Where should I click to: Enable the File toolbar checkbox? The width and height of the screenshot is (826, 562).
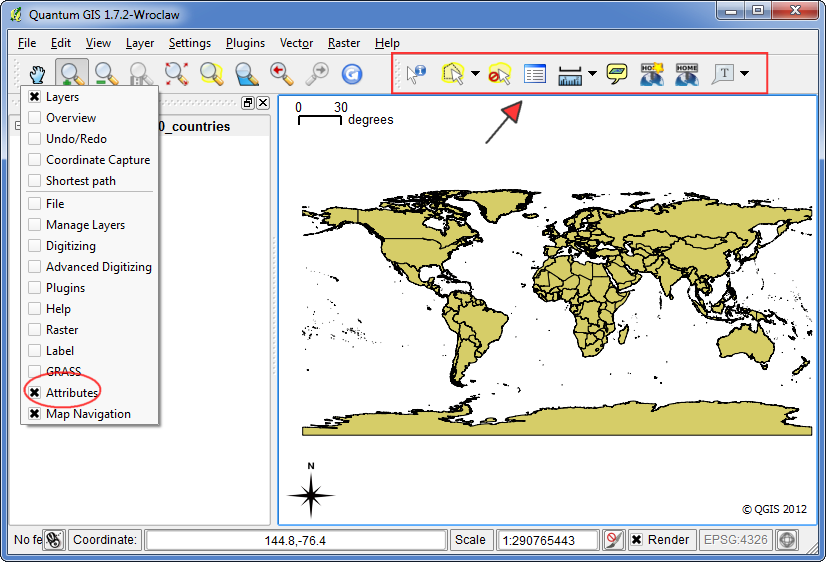click(34, 204)
